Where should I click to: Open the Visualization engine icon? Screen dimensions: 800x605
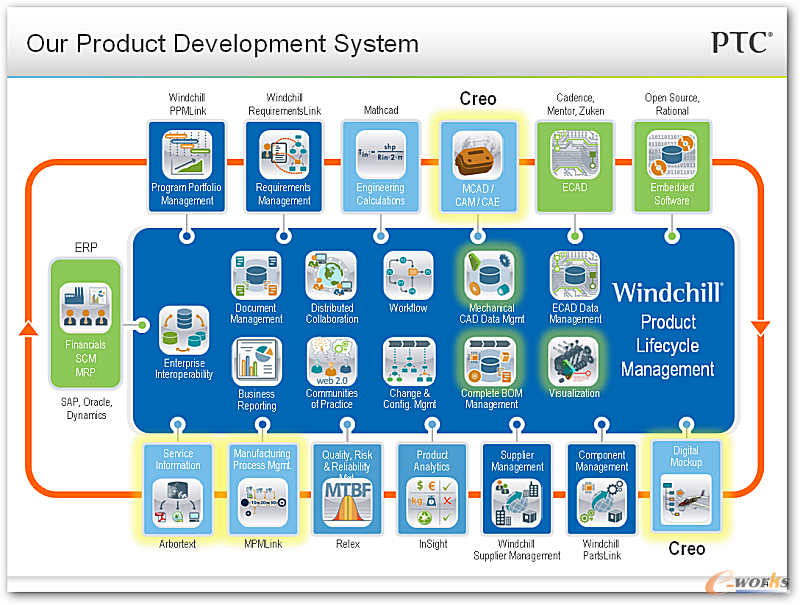point(573,362)
